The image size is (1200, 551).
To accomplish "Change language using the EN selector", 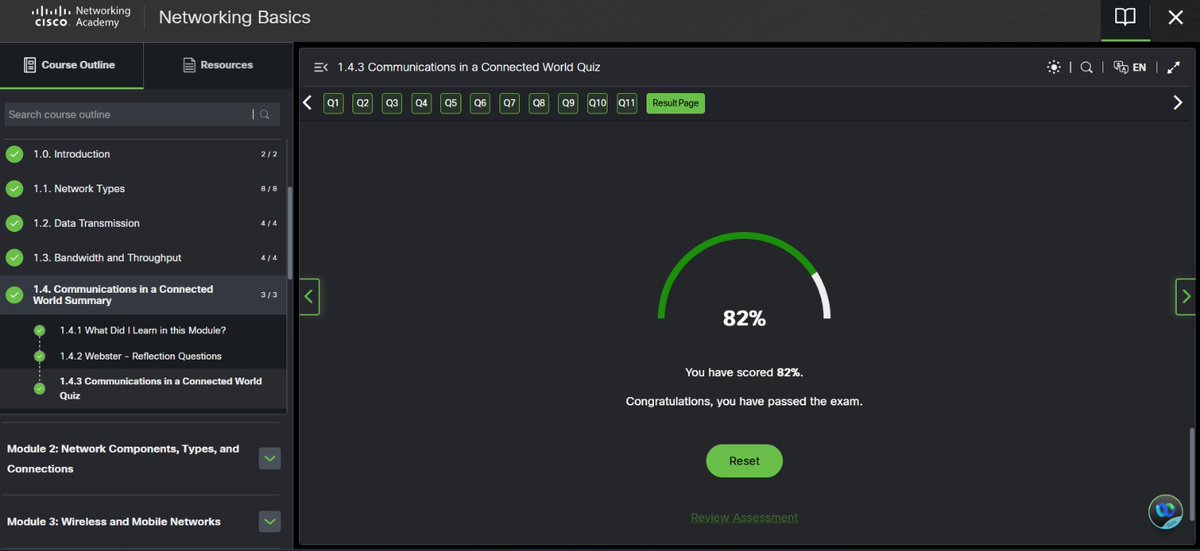I will pyautogui.click(x=1130, y=67).
